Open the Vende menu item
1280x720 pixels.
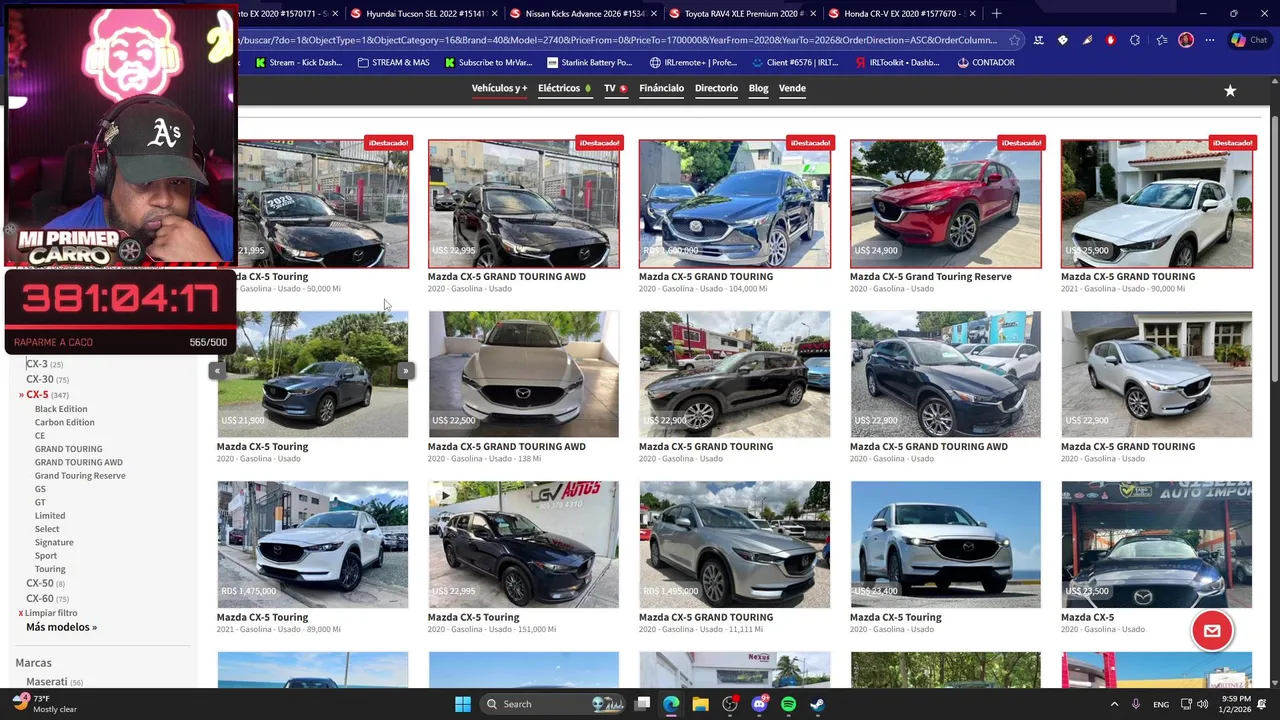792,88
